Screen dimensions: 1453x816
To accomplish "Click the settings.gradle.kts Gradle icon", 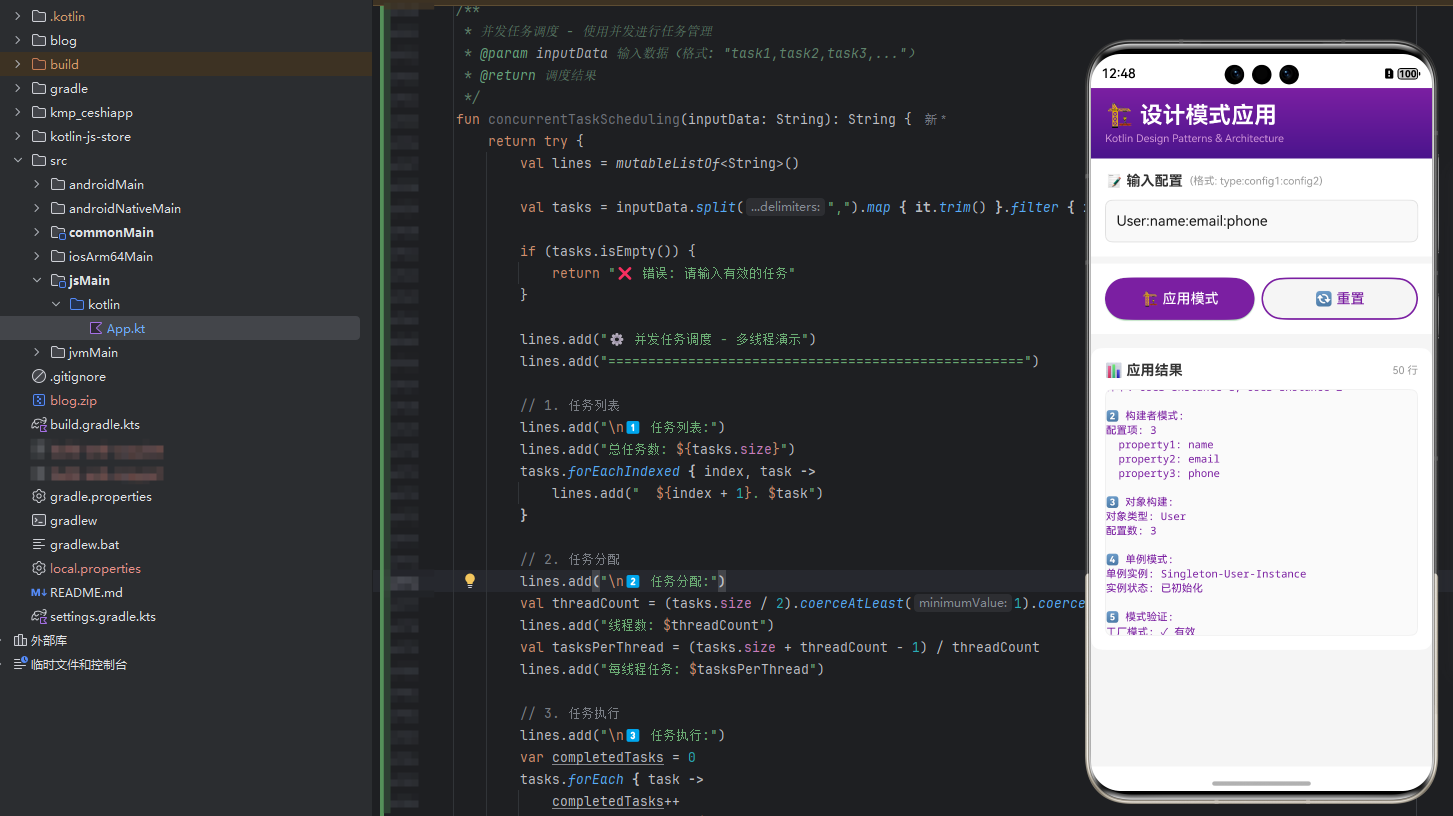I will point(39,616).
